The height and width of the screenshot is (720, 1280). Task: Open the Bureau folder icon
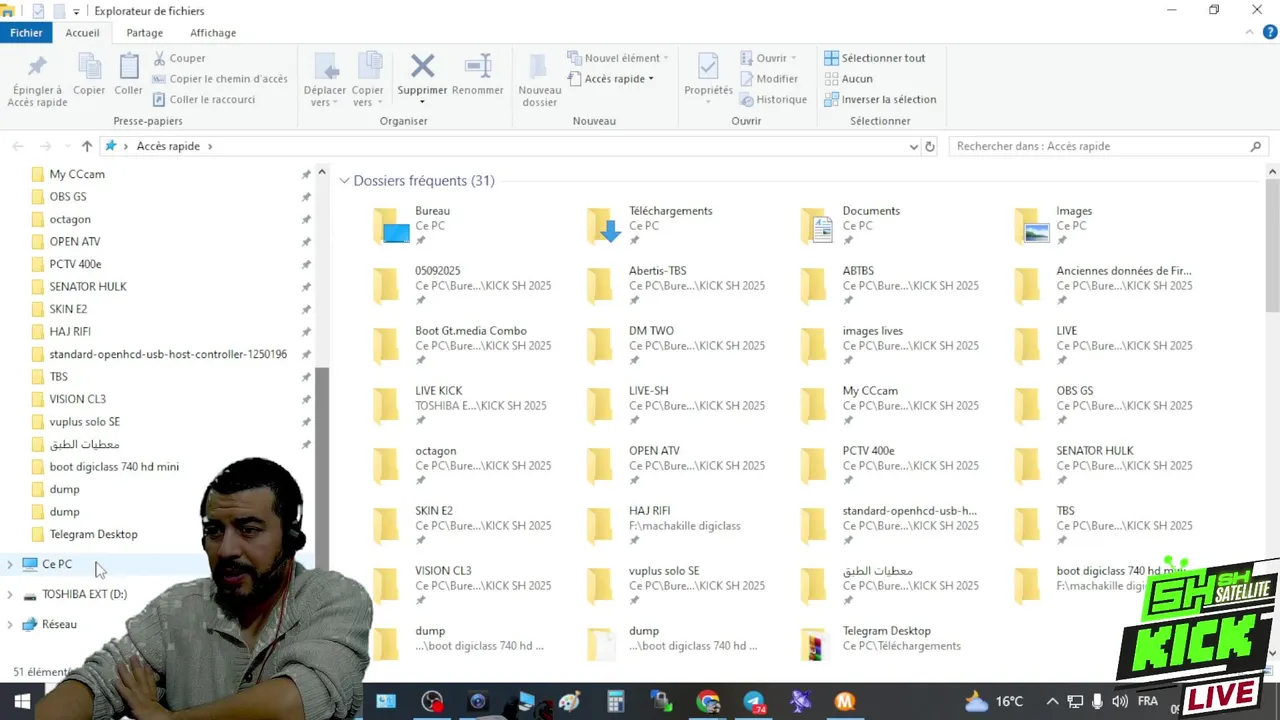[391, 226]
